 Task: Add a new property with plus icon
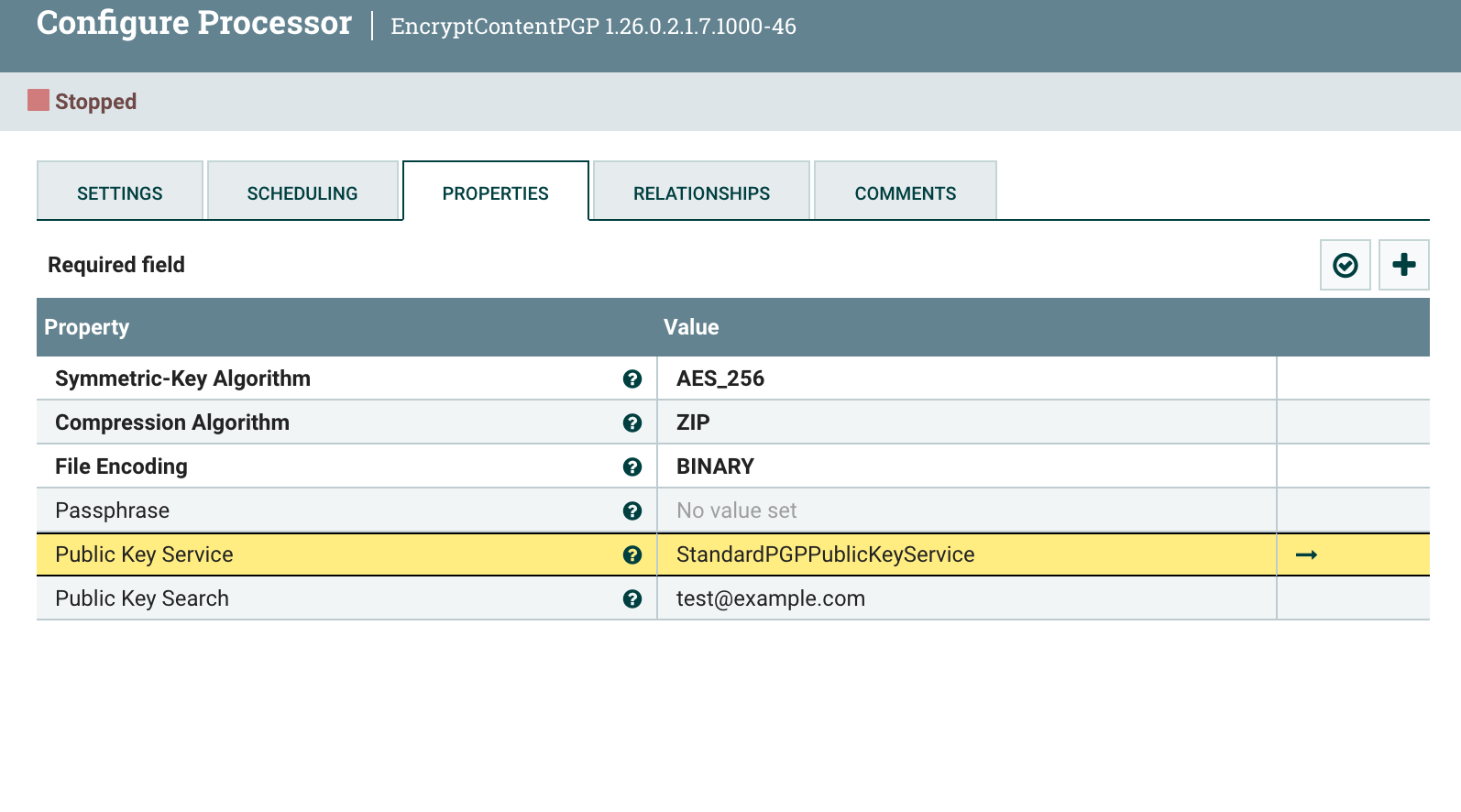click(1403, 265)
